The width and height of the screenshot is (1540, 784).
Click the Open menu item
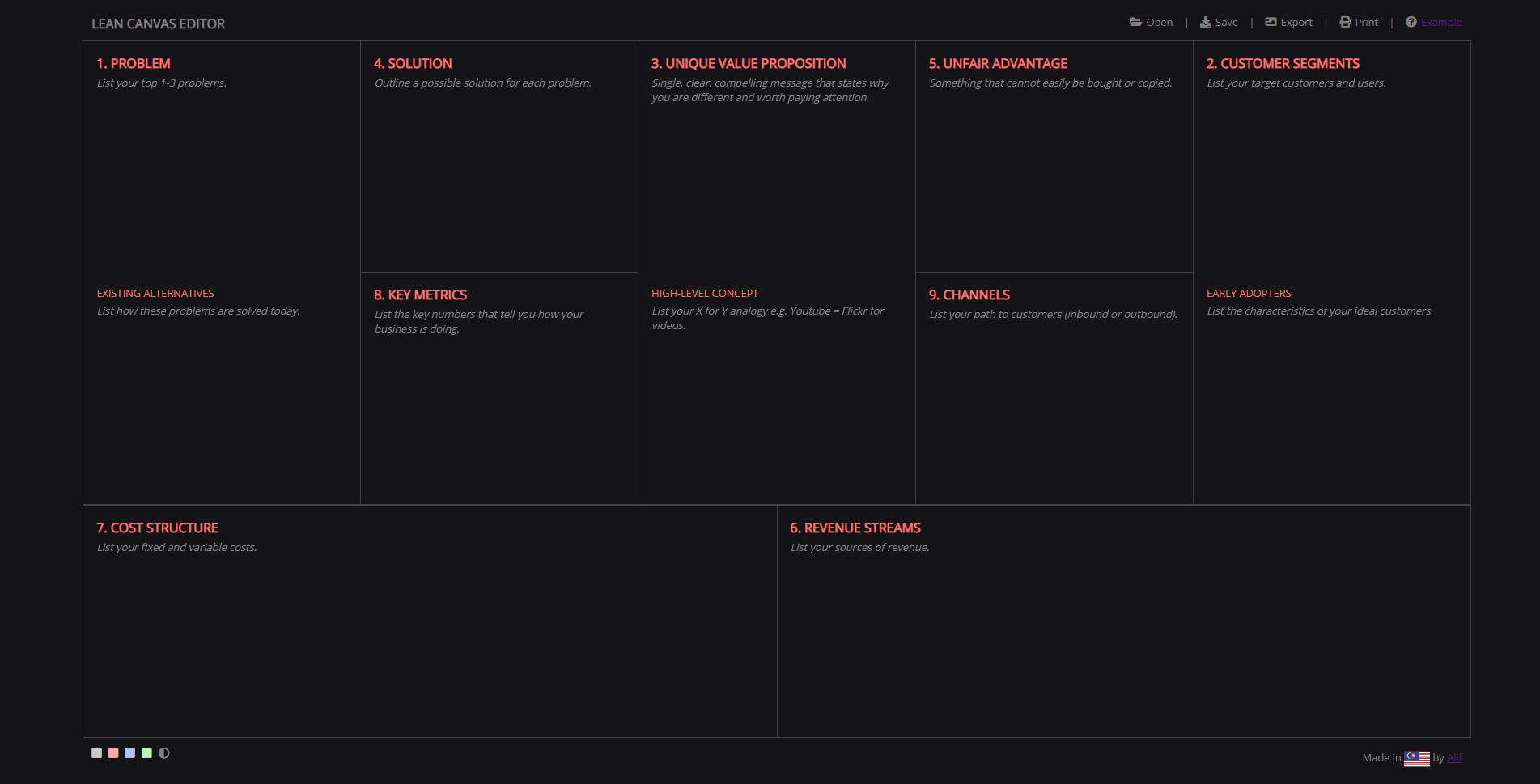(1158, 22)
